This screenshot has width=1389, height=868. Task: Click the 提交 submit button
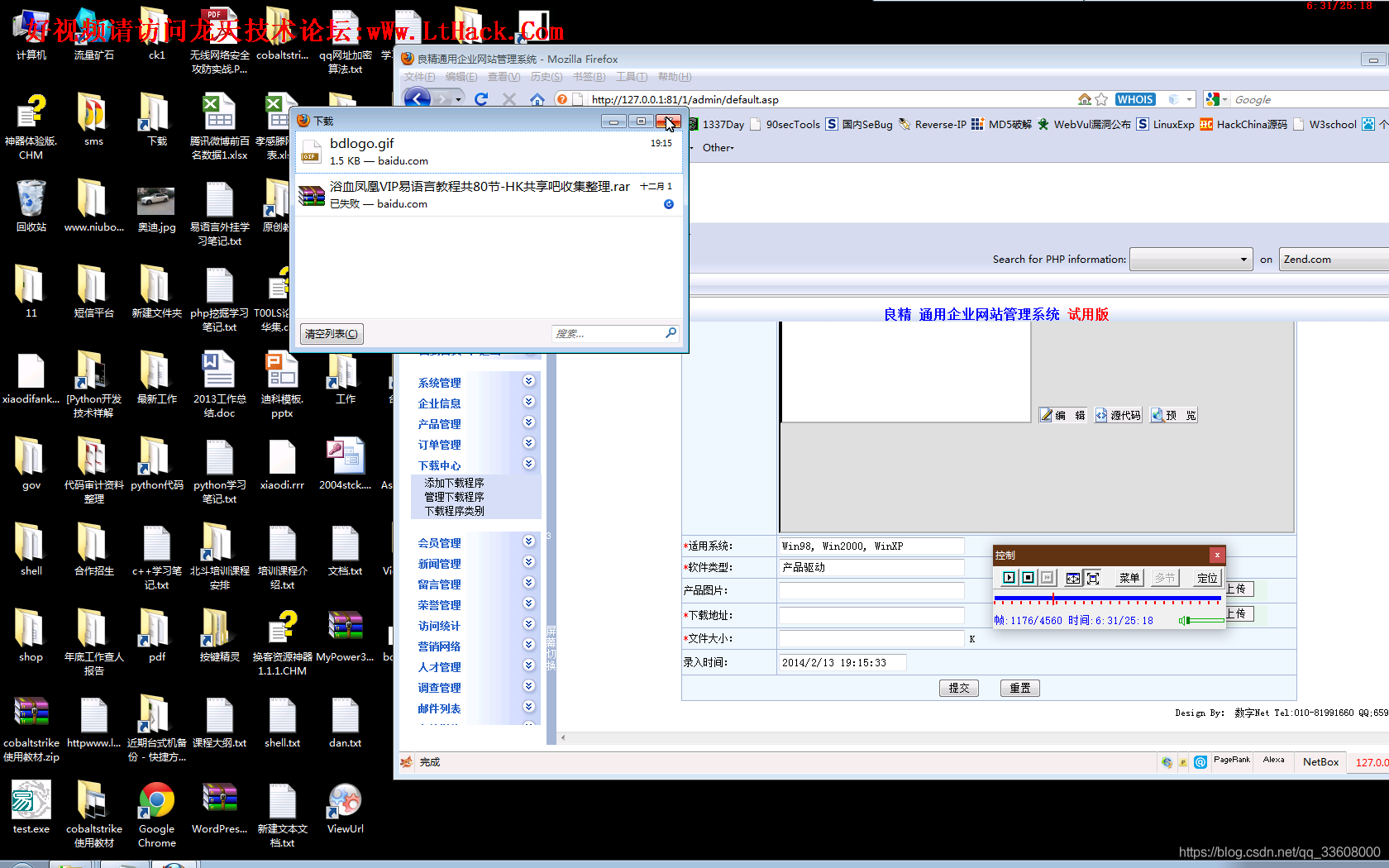pyautogui.click(x=959, y=688)
